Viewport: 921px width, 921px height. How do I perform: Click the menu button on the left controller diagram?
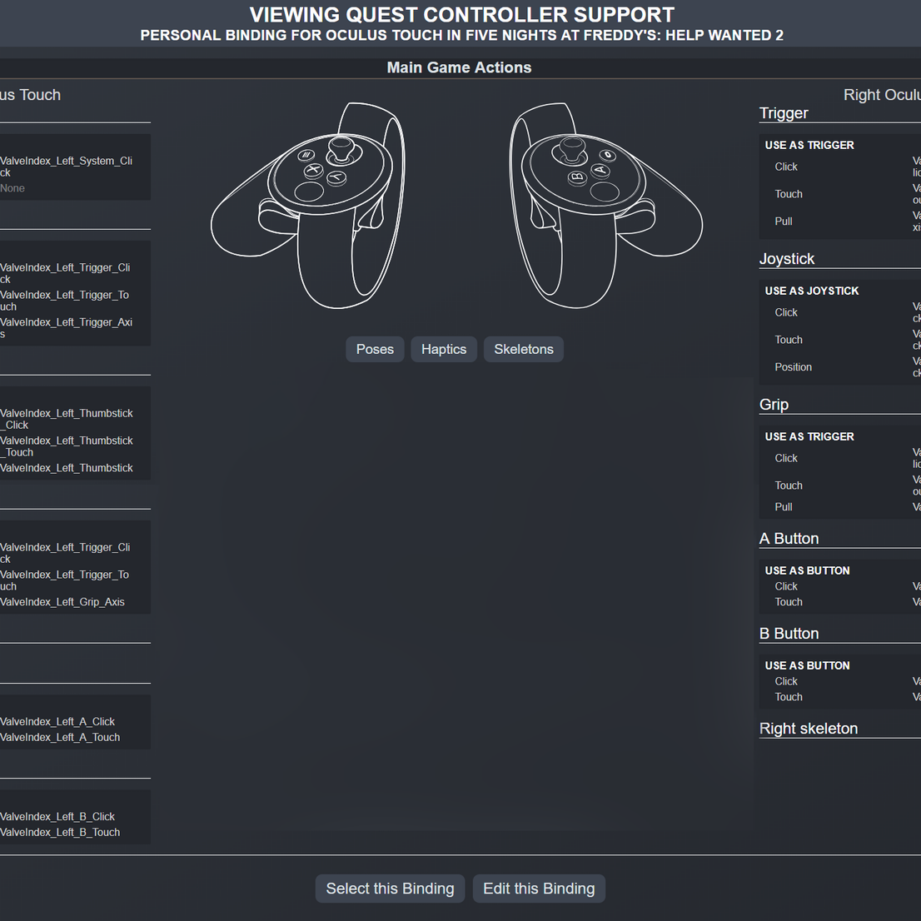point(305,155)
